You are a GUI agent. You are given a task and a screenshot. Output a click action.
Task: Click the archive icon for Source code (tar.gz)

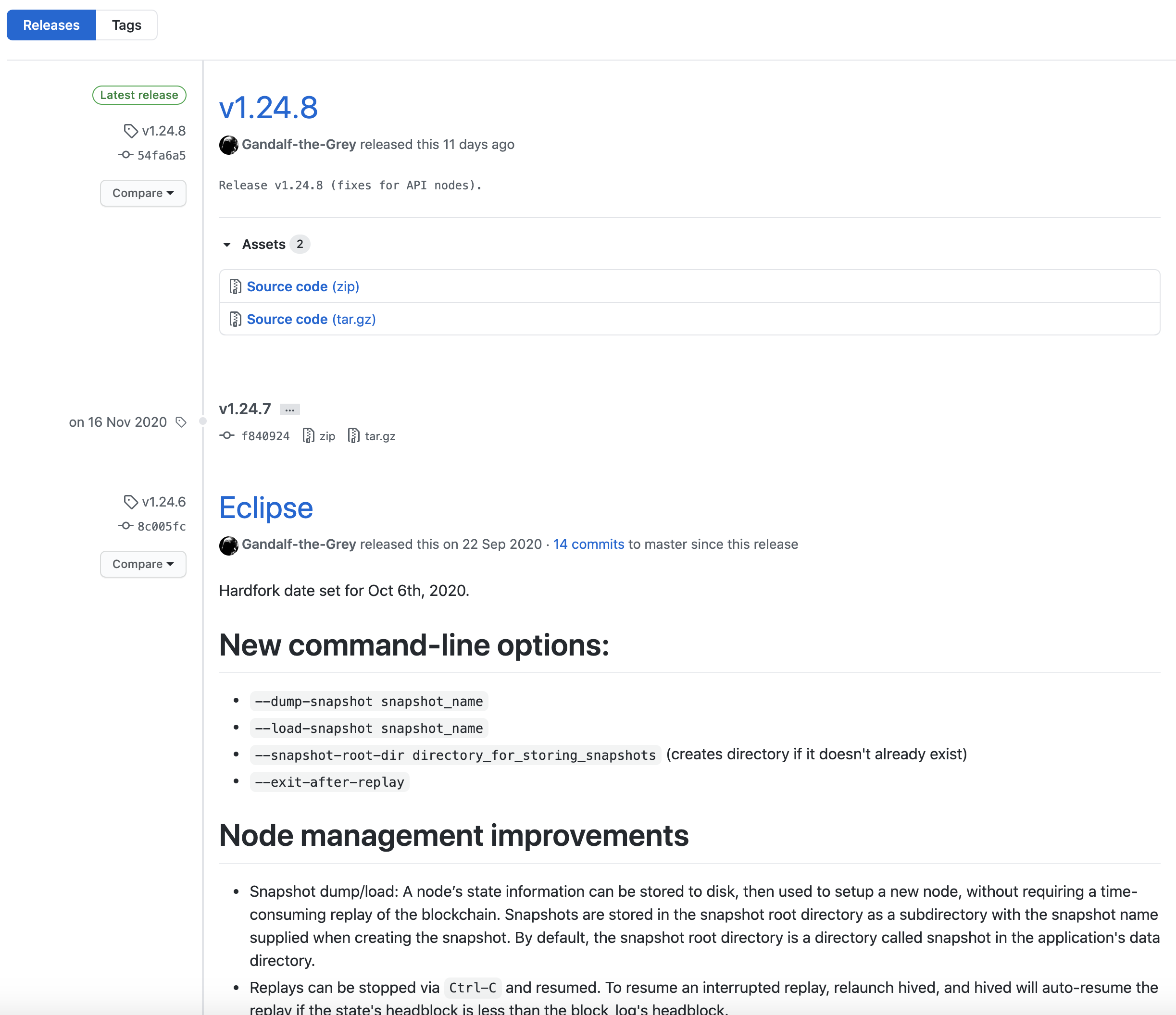[x=235, y=320]
